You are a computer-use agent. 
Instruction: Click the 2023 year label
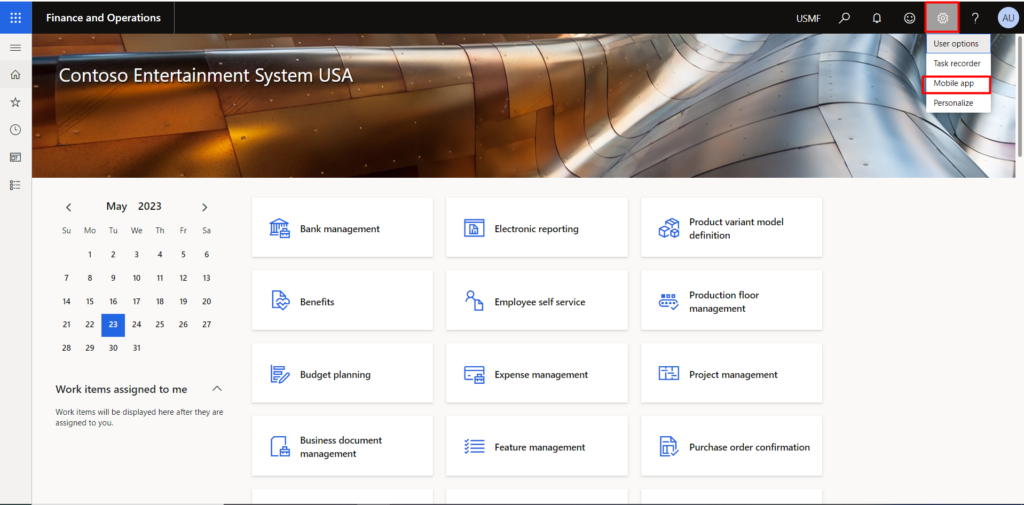tap(150, 206)
